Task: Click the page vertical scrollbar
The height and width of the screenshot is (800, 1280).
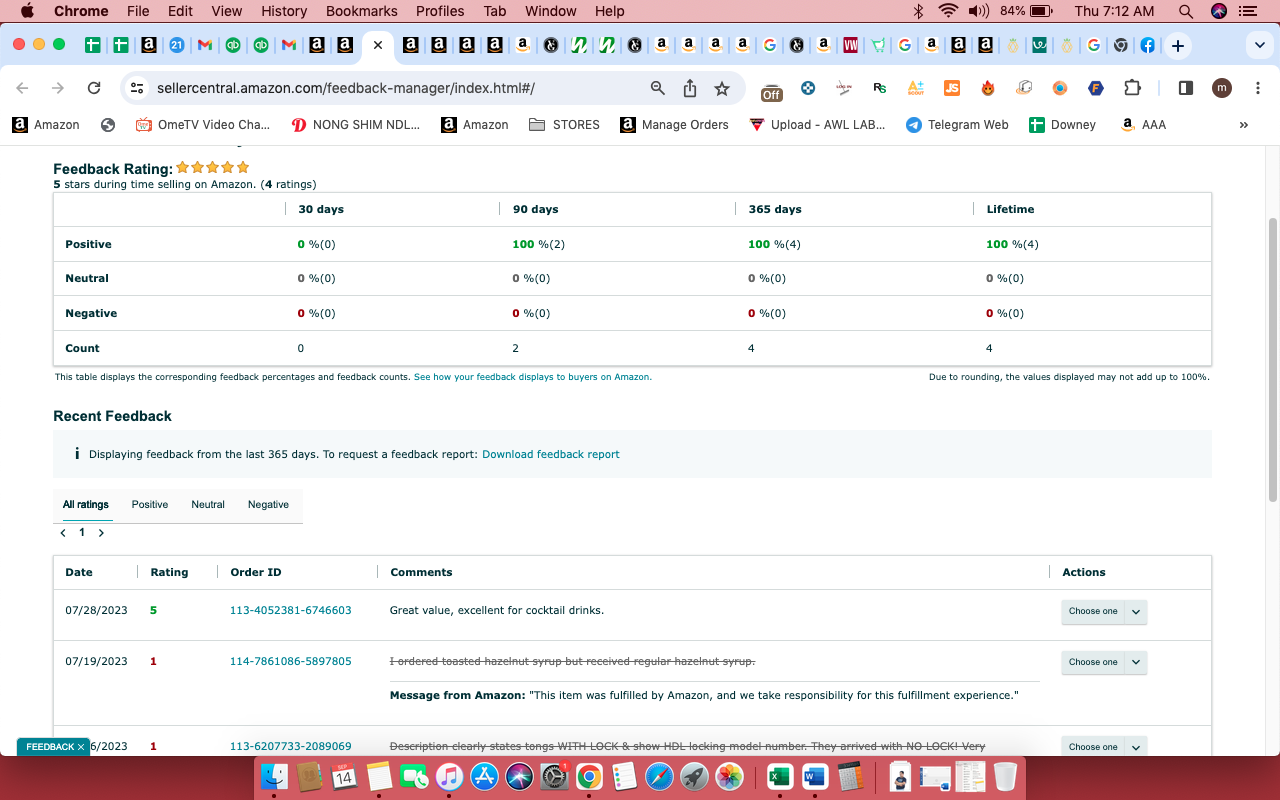Action: click(1272, 358)
